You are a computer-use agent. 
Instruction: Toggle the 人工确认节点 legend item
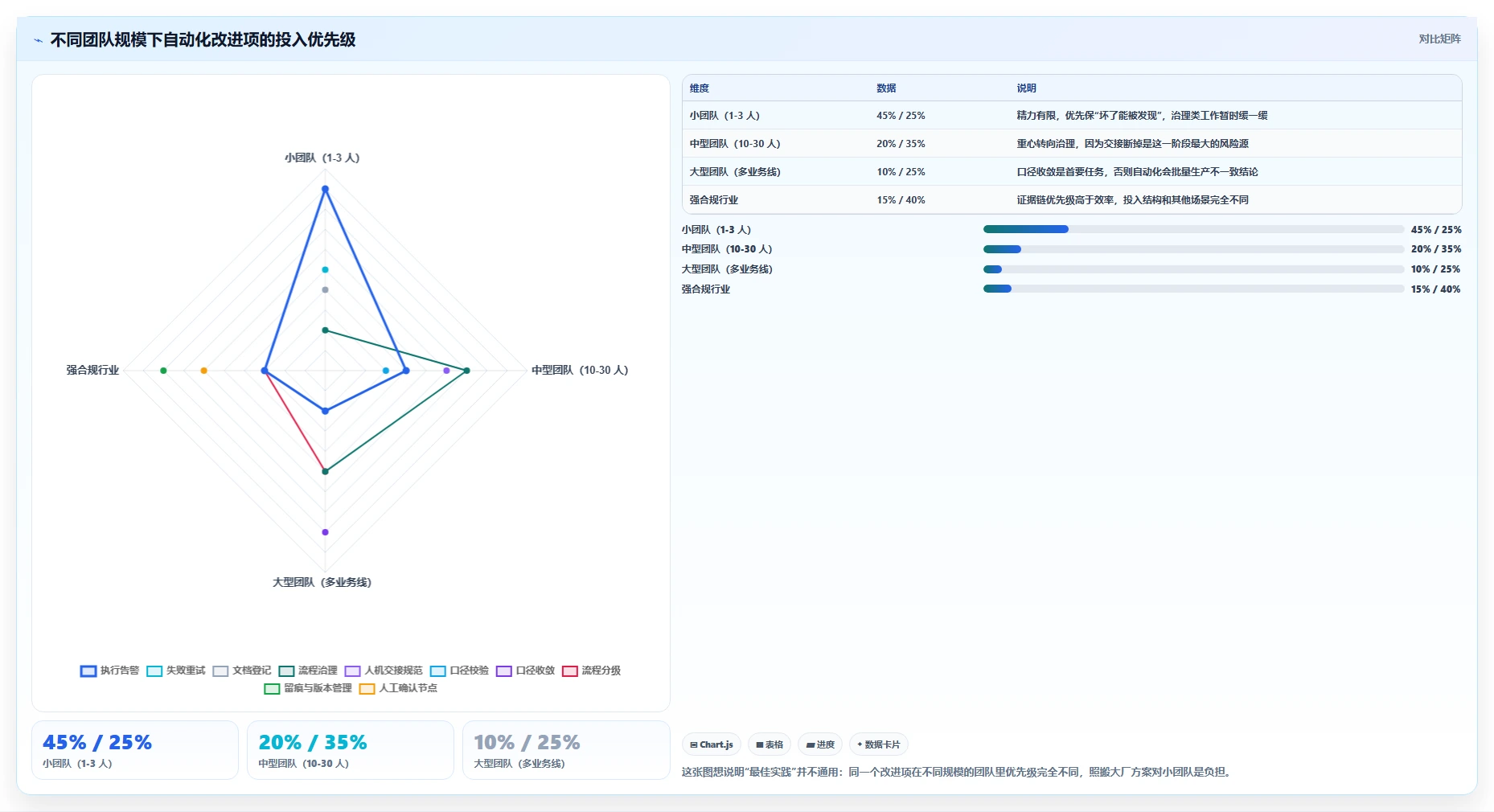coord(398,688)
